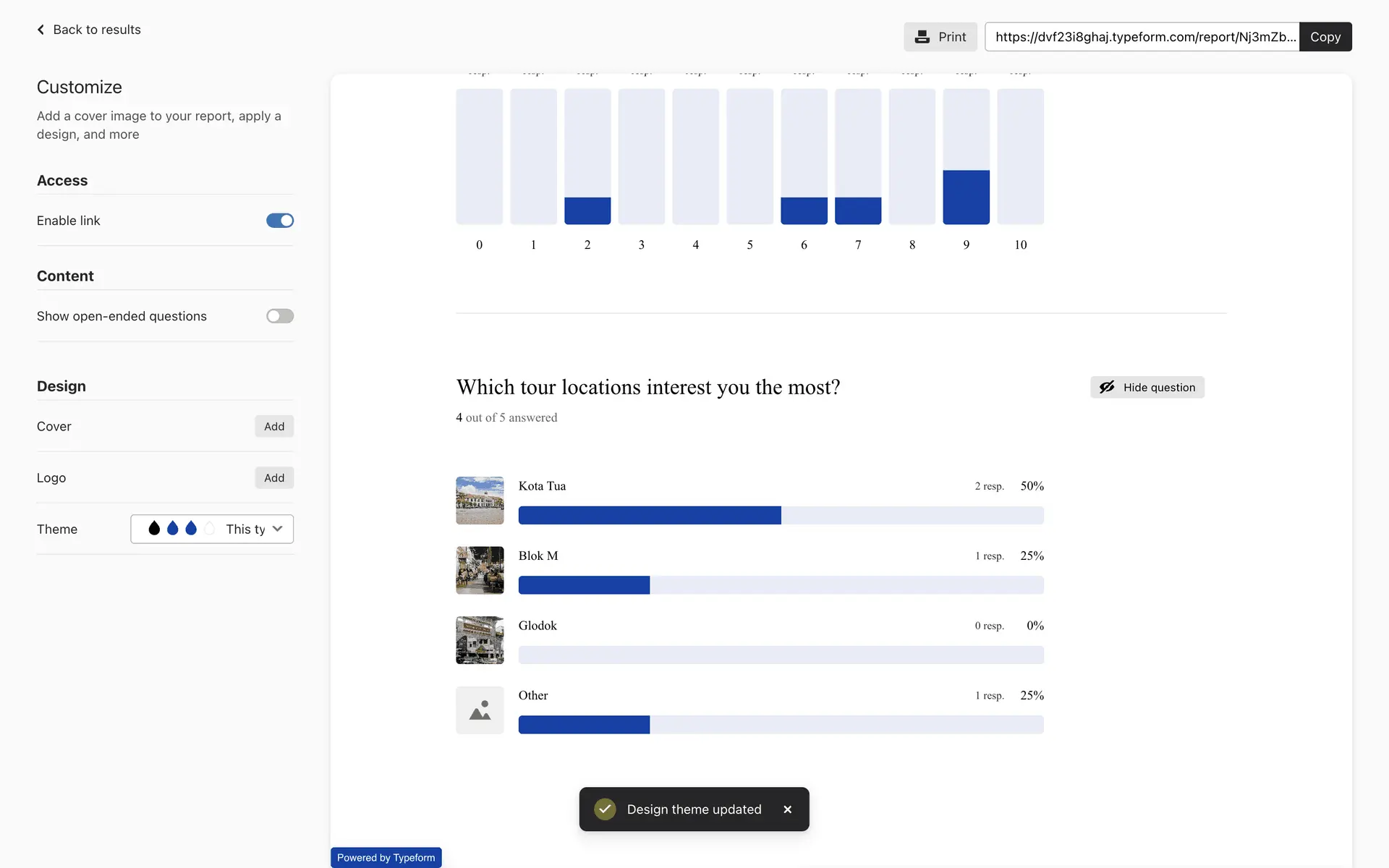Click the Kota Tua thumbnail image
The image size is (1389, 868).
(x=480, y=501)
